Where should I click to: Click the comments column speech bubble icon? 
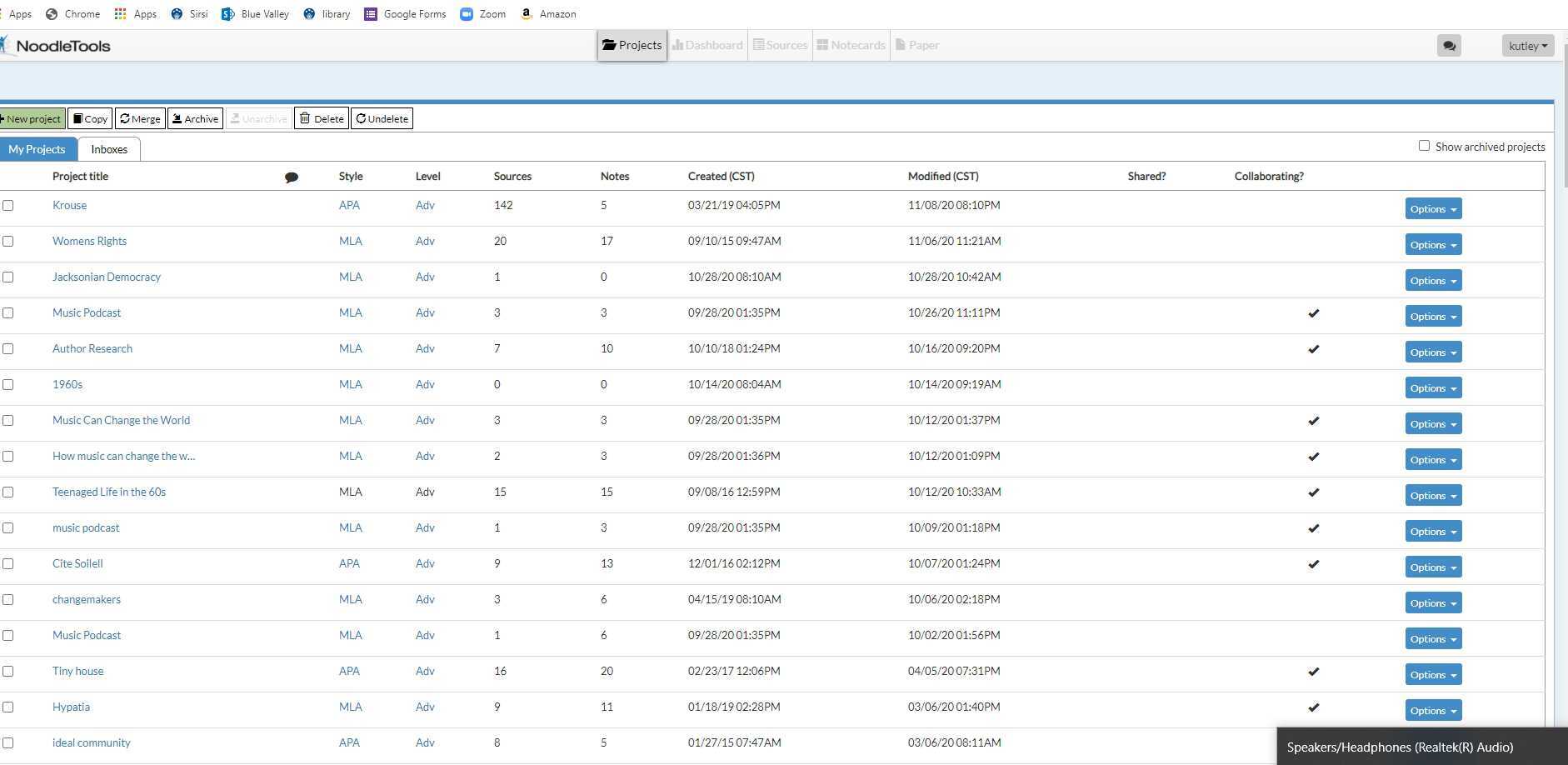click(292, 177)
